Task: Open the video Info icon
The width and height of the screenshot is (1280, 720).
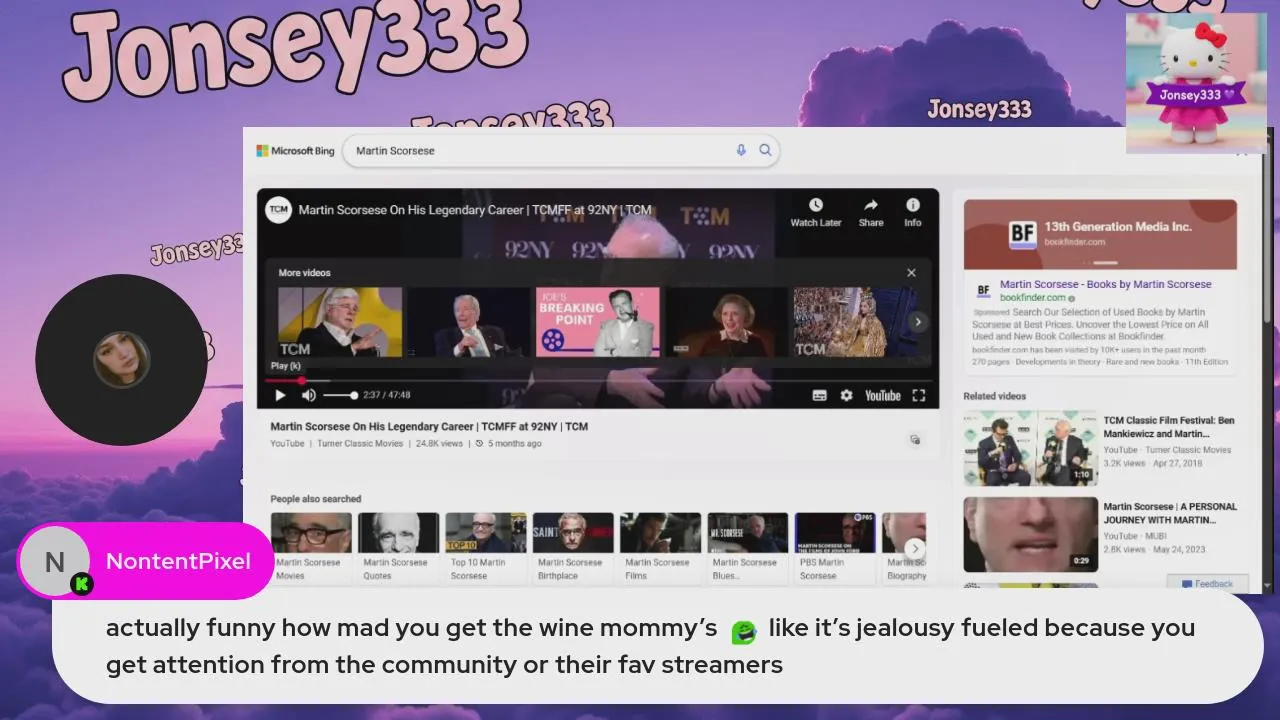Action: coord(913,205)
